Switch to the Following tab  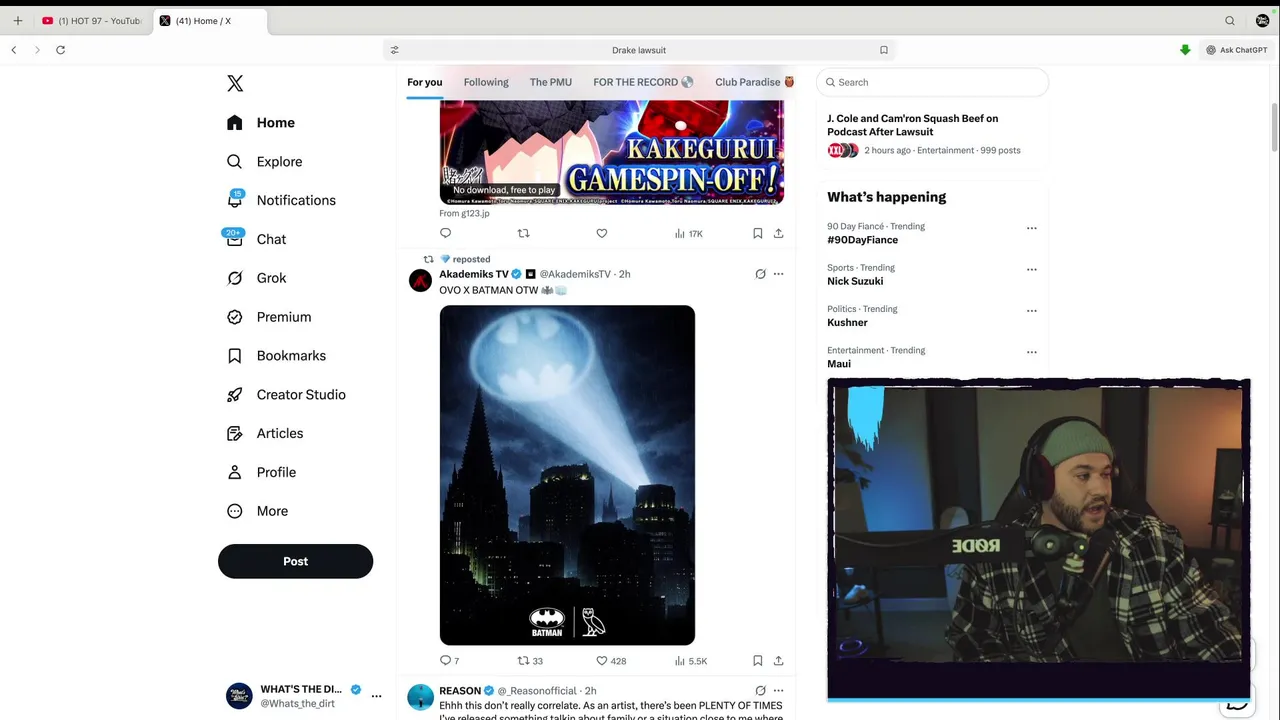(x=486, y=82)
